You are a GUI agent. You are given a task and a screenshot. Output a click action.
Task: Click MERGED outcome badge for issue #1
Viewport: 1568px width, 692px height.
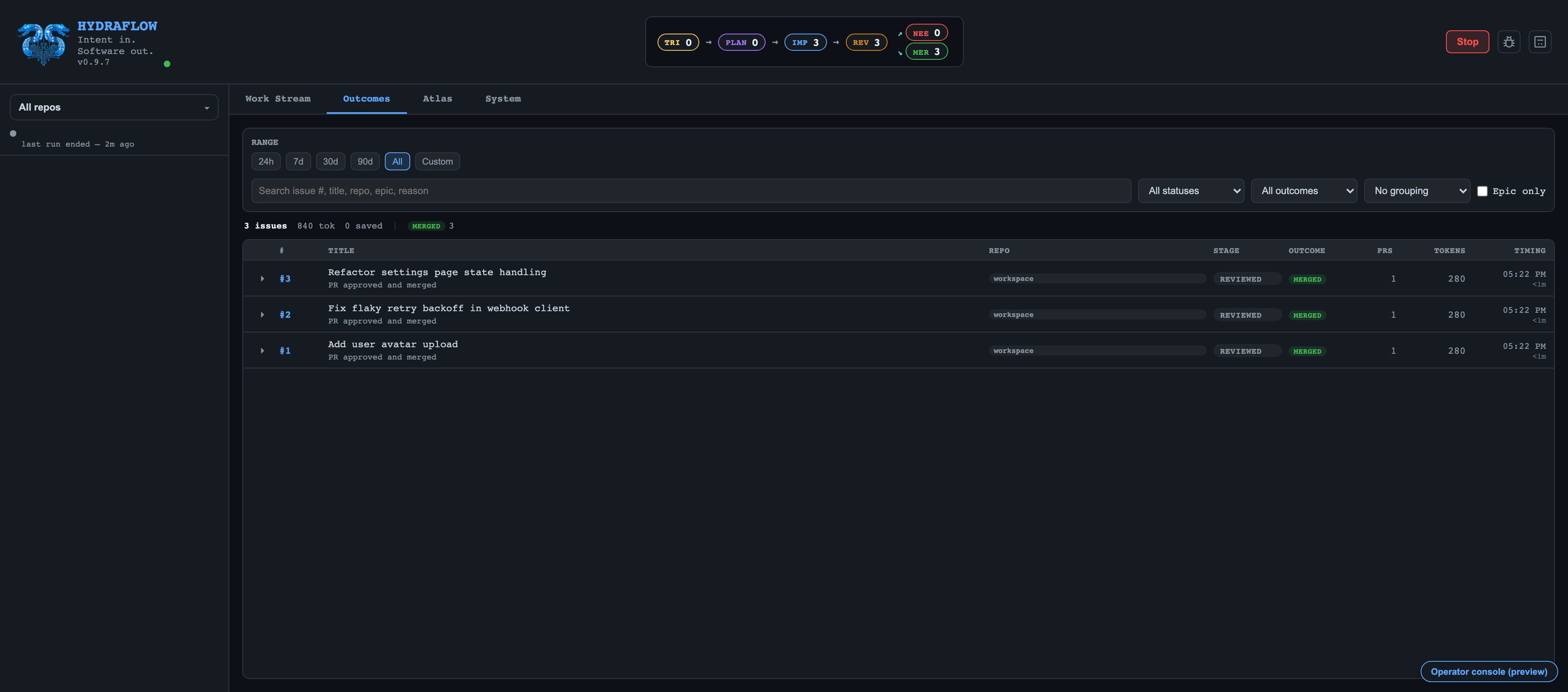coord(1307,351)
